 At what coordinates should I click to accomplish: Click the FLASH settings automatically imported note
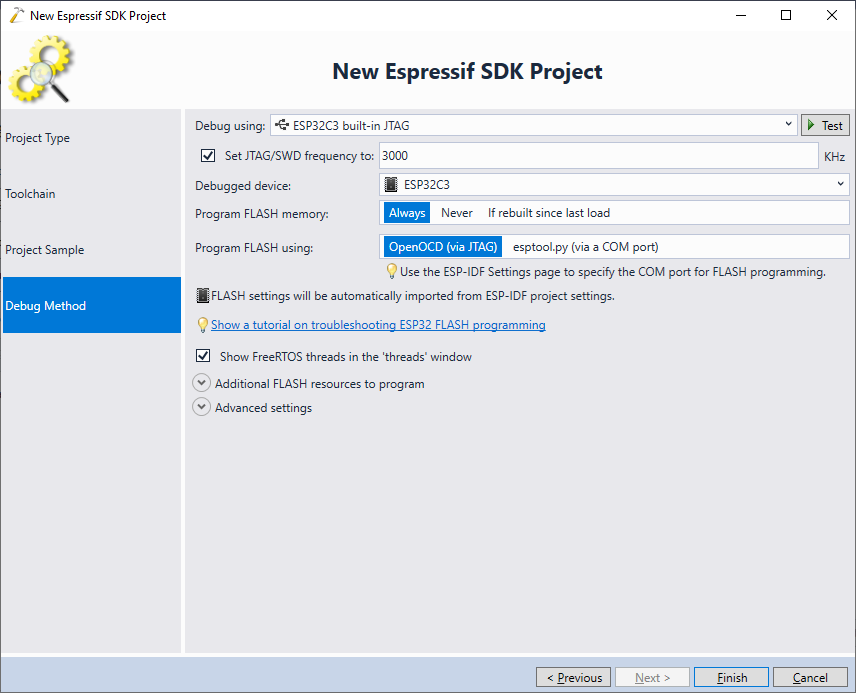413,296
